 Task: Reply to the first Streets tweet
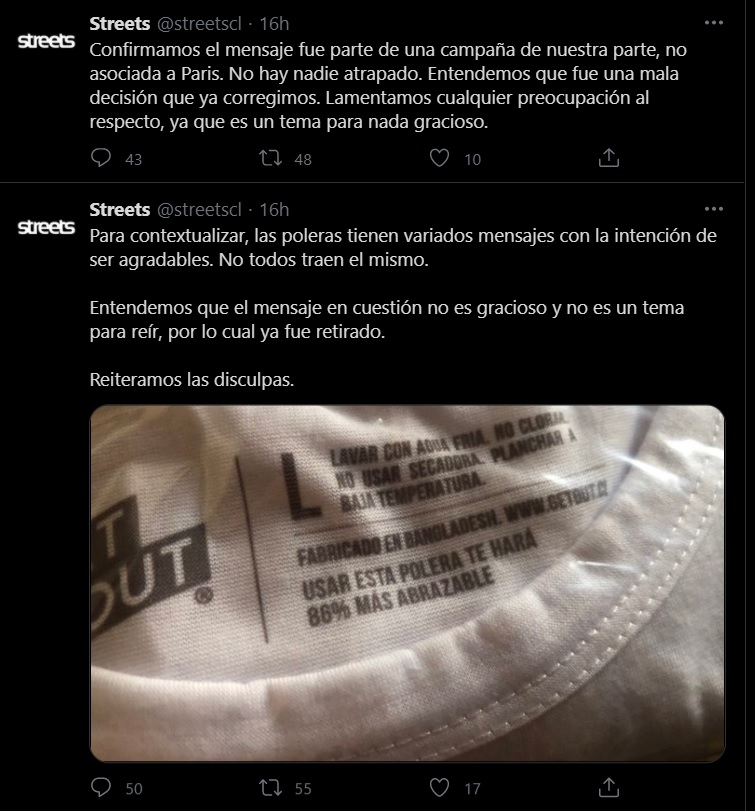tap(101, 158)
